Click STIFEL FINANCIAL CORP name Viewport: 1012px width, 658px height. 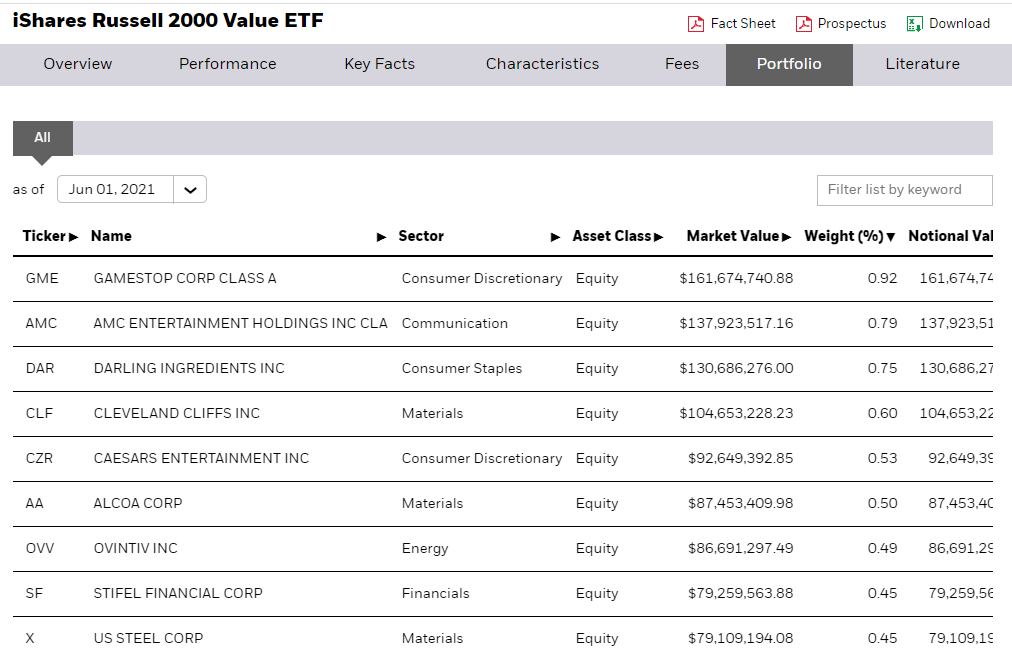click(x=178, y=593)
